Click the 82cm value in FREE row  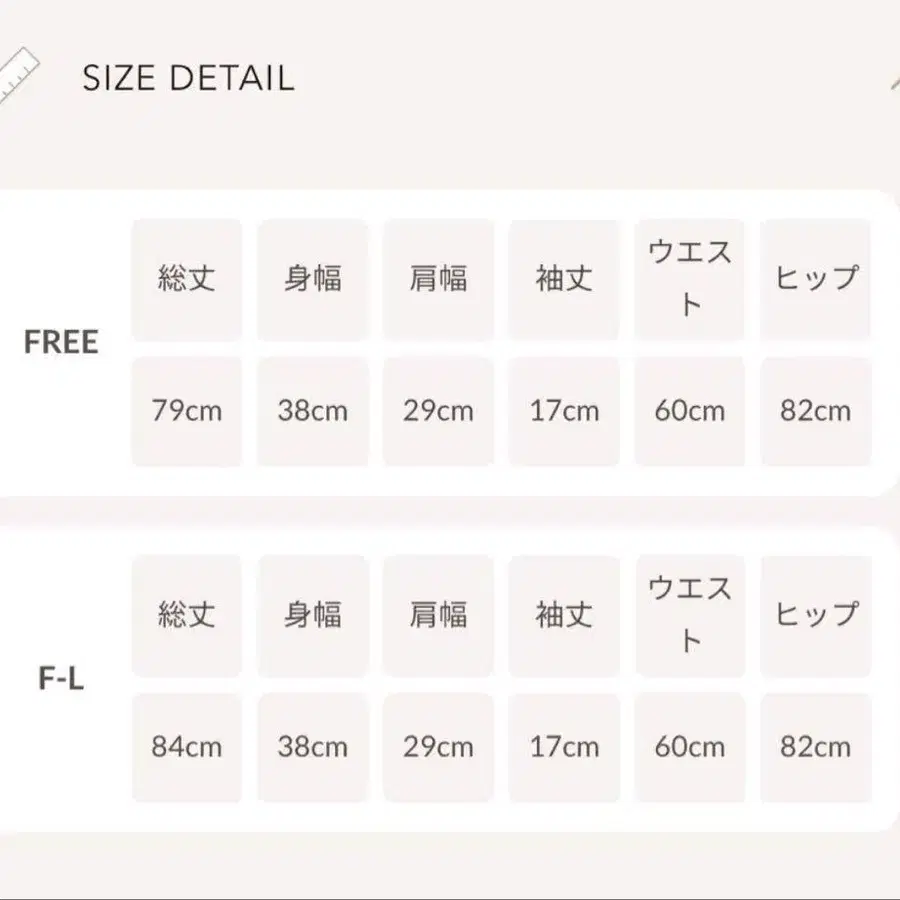click(x=816, y=411)
